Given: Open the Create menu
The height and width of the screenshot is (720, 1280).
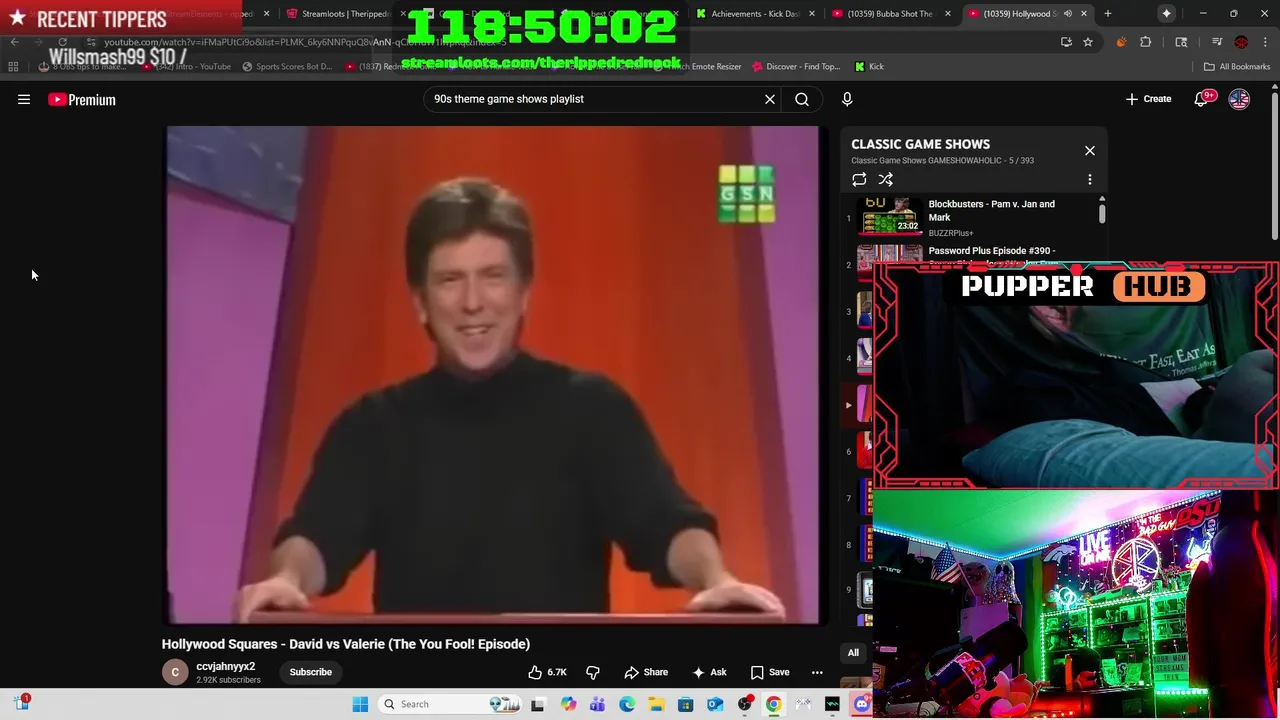Looking at the screenshot, I should point(1148,99).
